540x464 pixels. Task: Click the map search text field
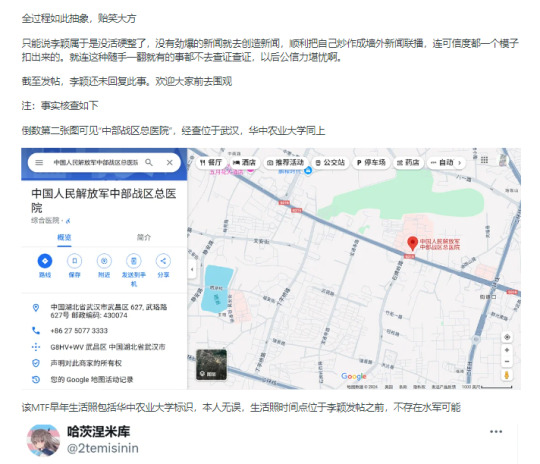[96, 163]
